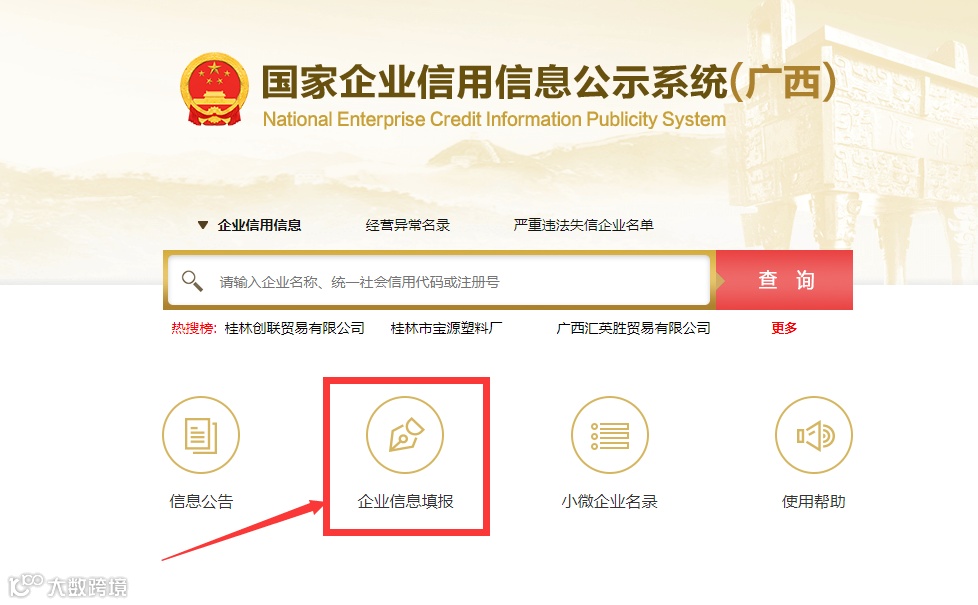Click the red 查询 search button
The width and height of the screenshot is (978, 605).
click(785, 280)
